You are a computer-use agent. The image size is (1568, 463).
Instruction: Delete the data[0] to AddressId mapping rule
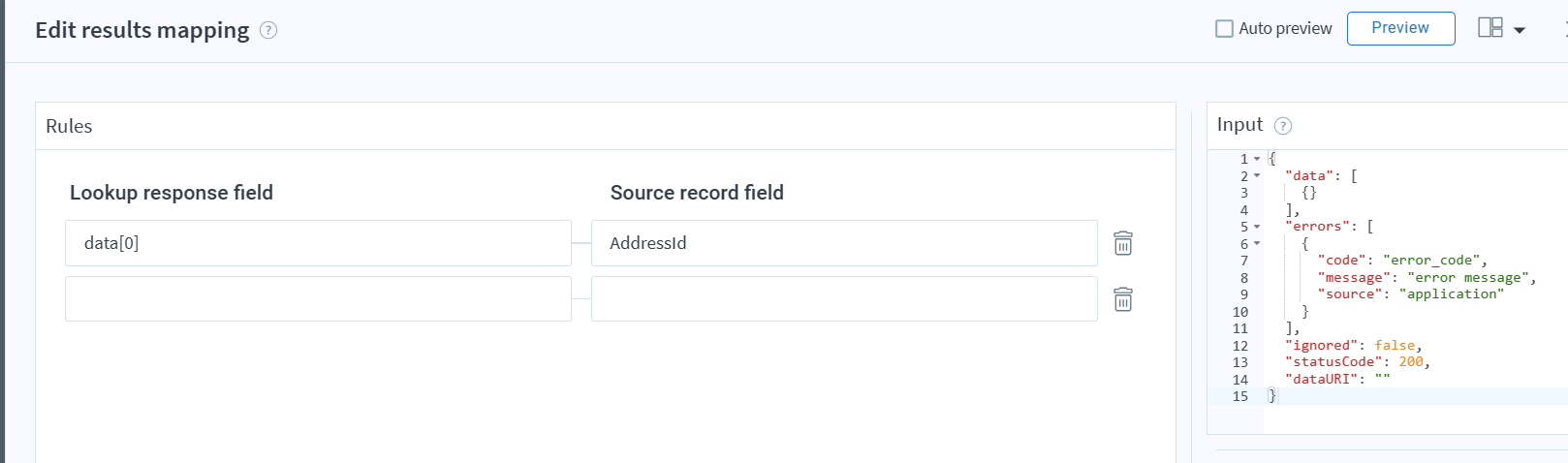pyautogui.click(x=1122, y=243)
